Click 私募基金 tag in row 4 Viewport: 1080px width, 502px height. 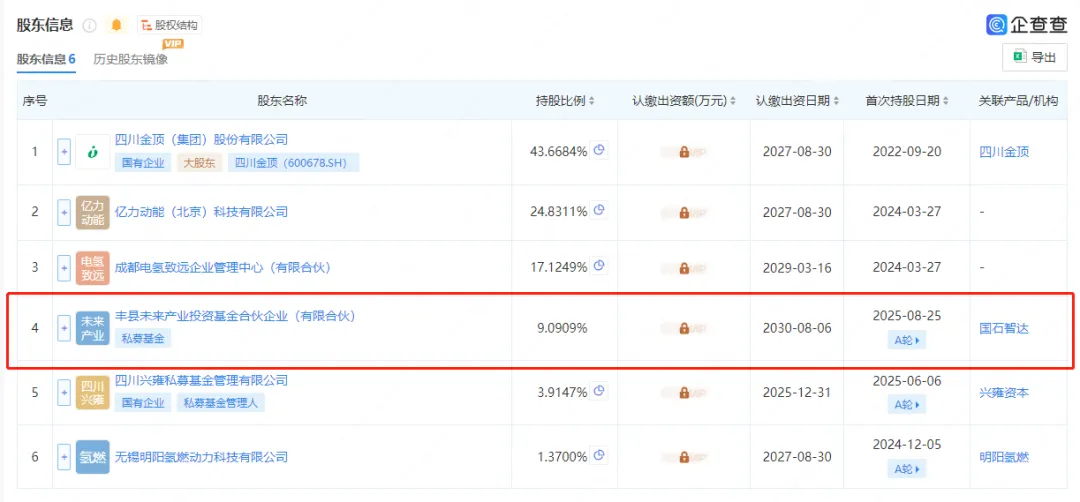[143, 339]
